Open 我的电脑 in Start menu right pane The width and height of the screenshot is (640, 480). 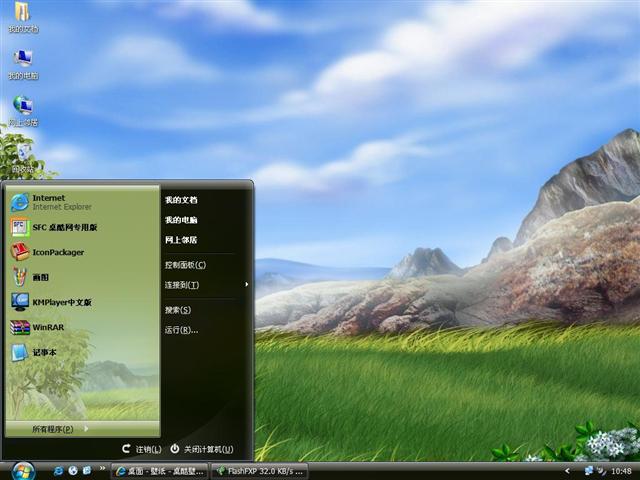pos(181,220)
